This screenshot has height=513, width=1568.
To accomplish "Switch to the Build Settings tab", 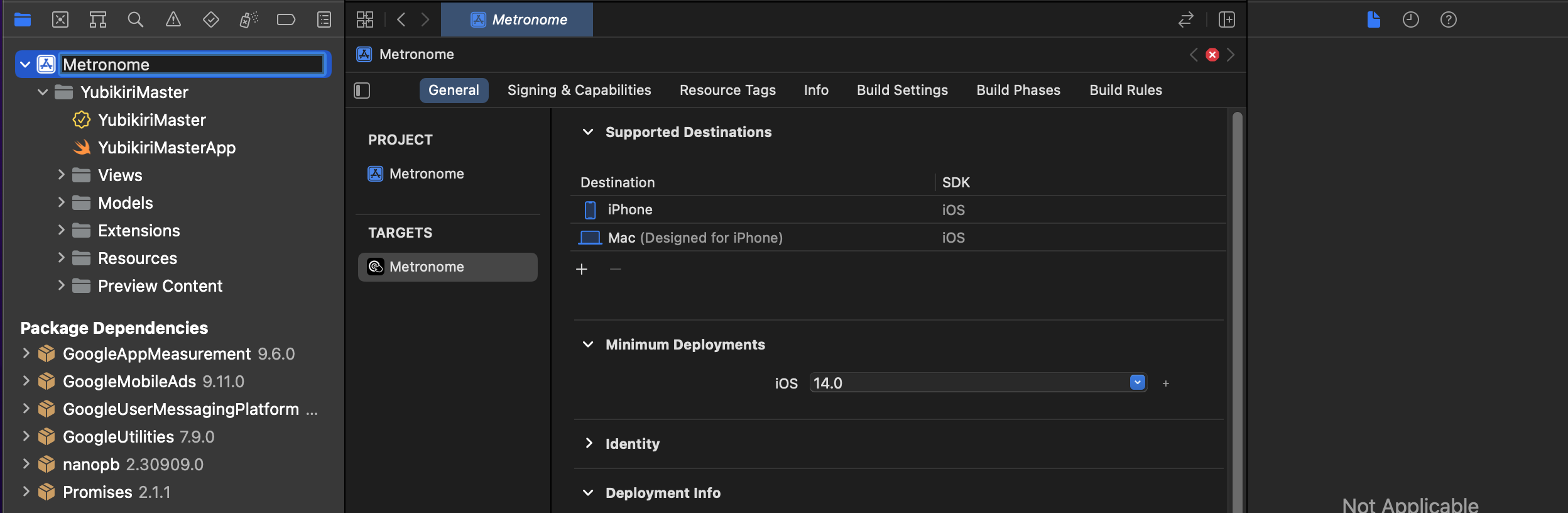I will coord(902,91).
